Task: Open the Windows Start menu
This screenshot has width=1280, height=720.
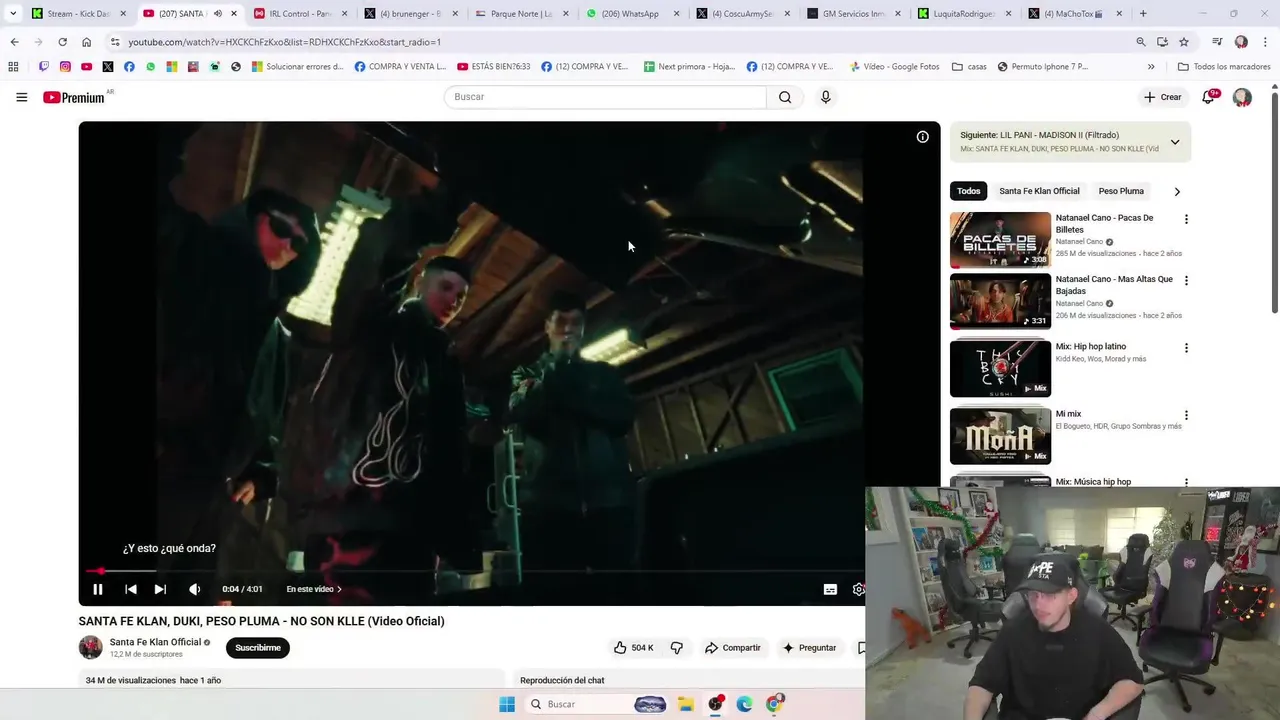Action: [x=507, y=704]
